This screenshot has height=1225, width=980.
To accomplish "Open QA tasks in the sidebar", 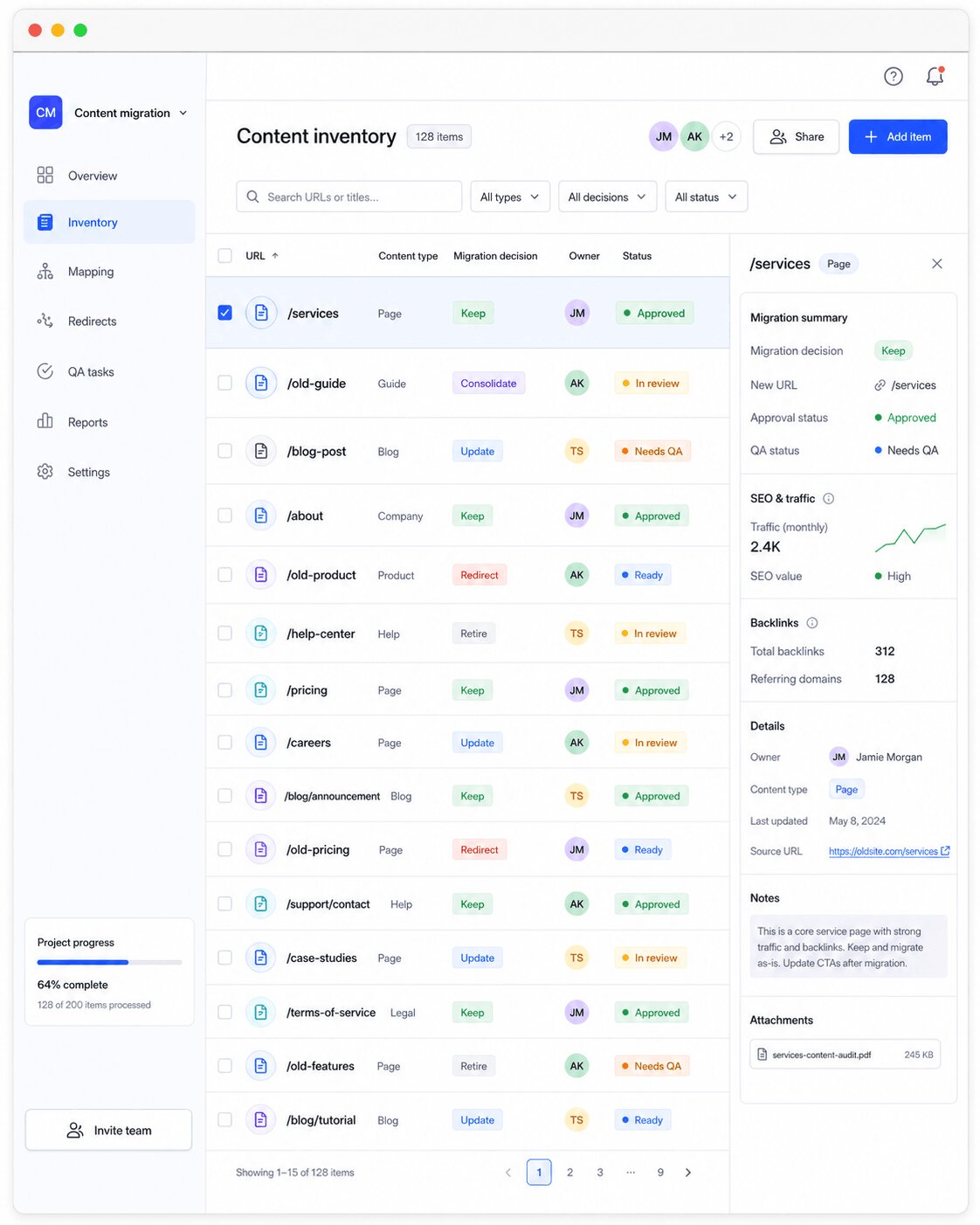I will 109,371.
